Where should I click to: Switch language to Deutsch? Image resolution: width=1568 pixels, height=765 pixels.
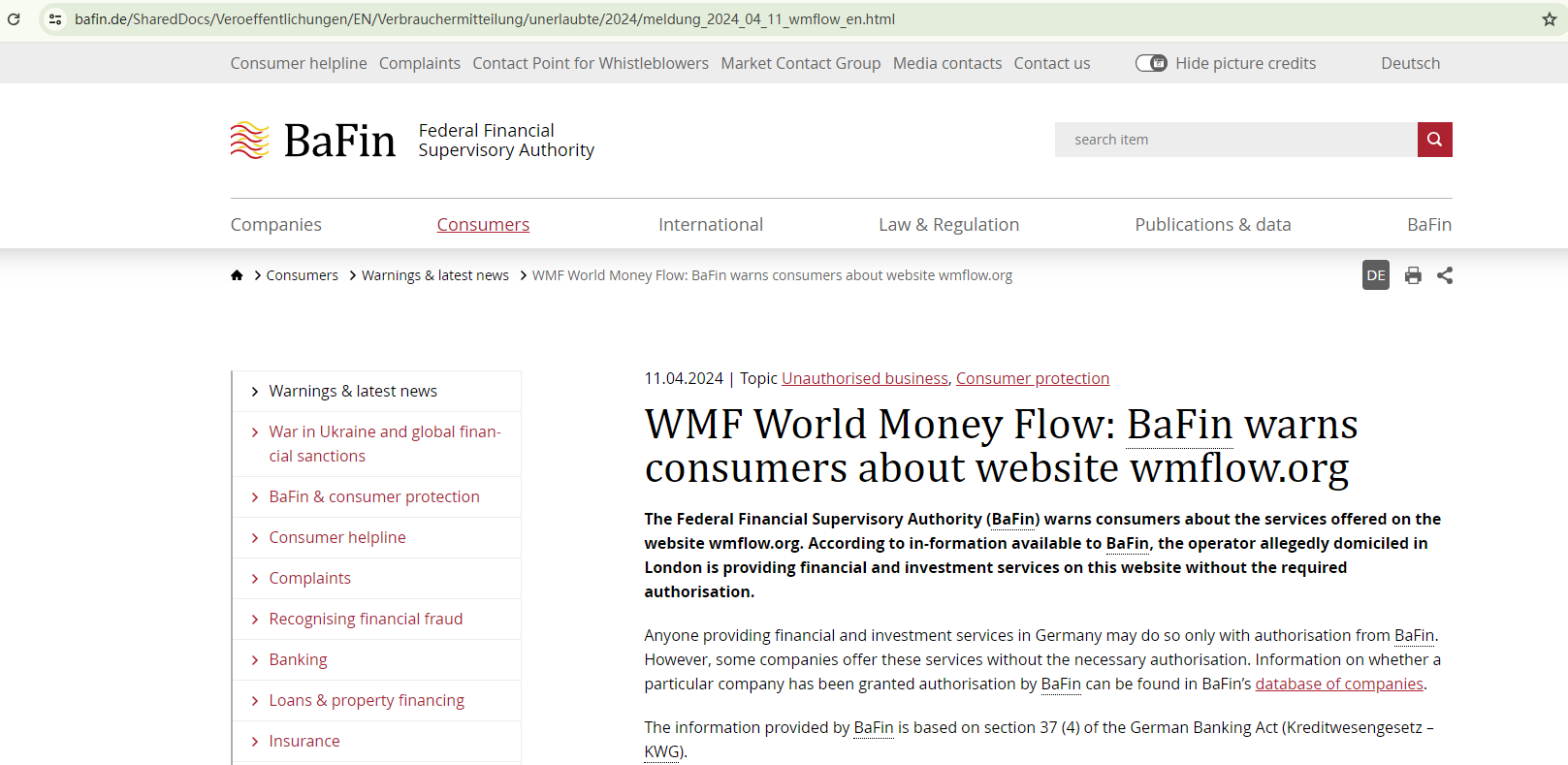pos(1411,63)
